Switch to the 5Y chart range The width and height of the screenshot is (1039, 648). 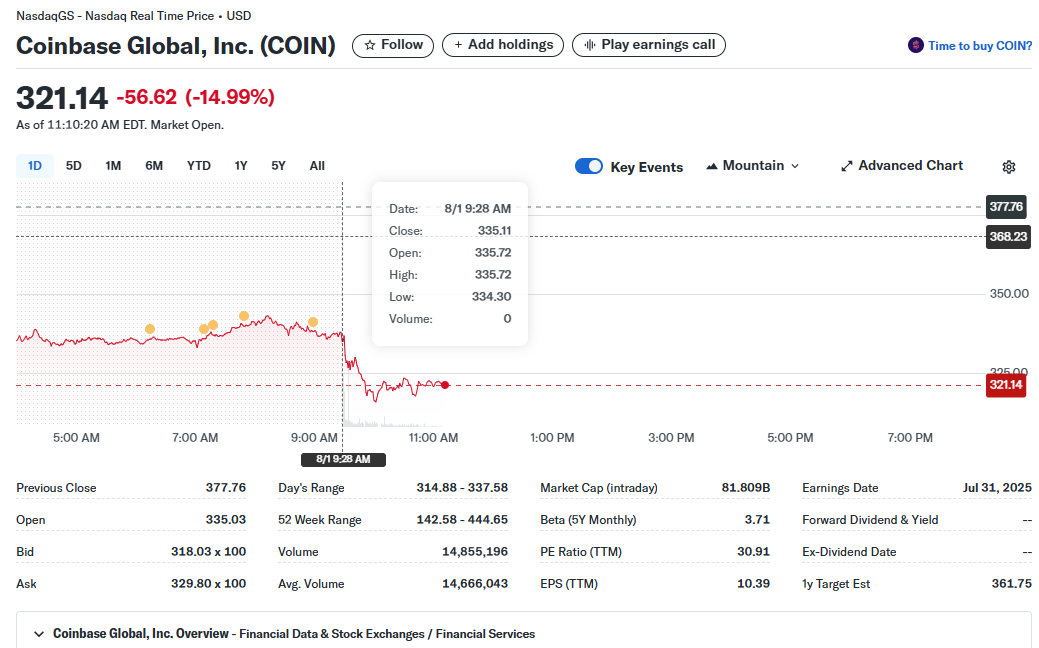[278, 166]
